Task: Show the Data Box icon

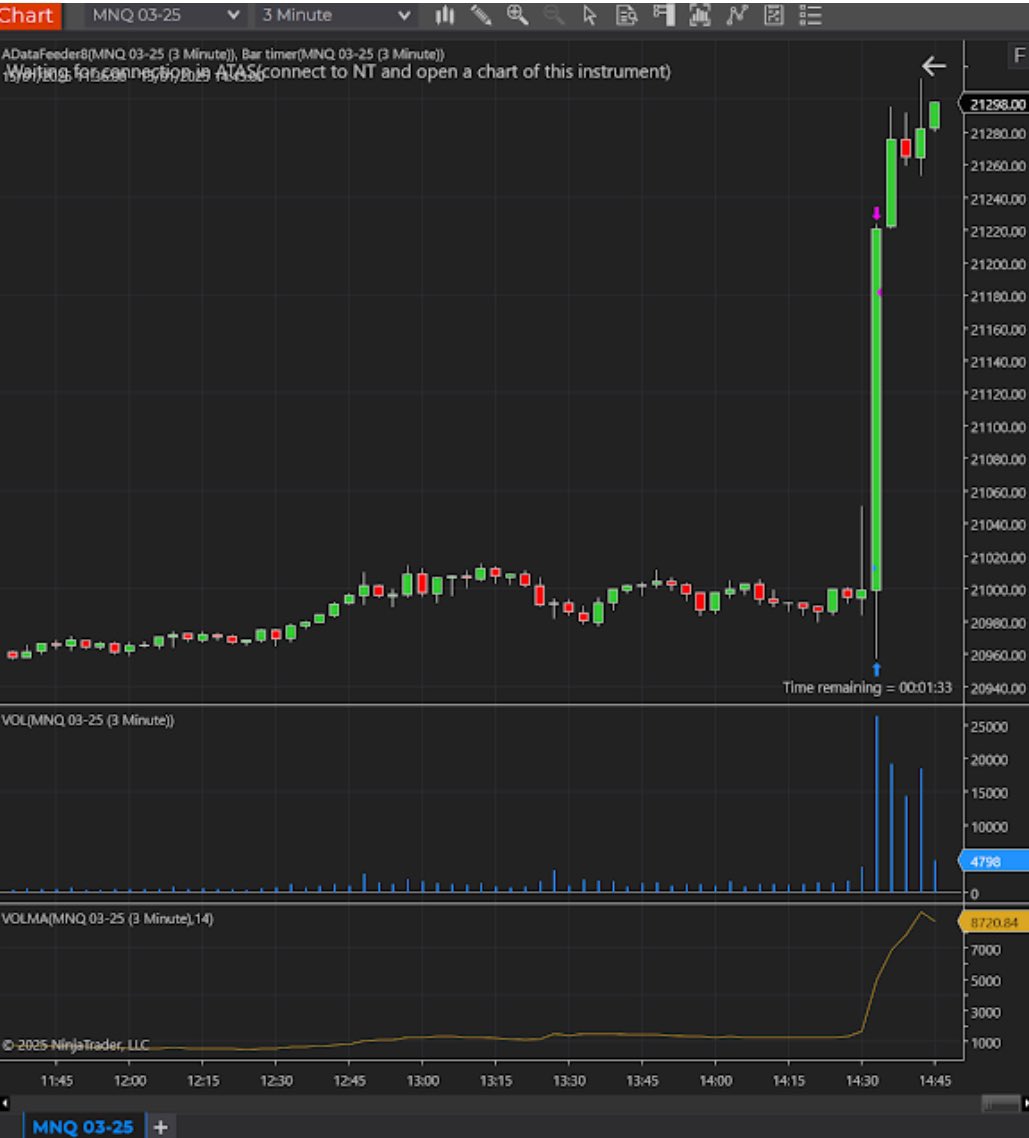Action: (x=626, y=15)
